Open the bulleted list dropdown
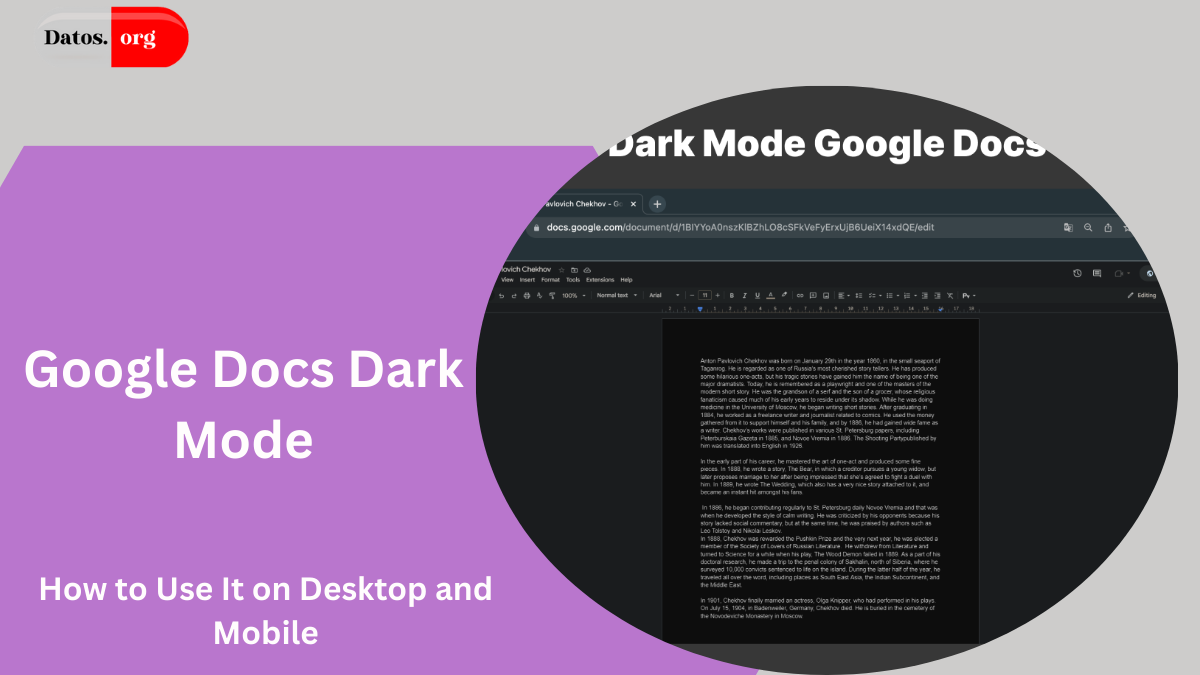Viewport: 1200px width, 675px height. click(x=893, y=295)
